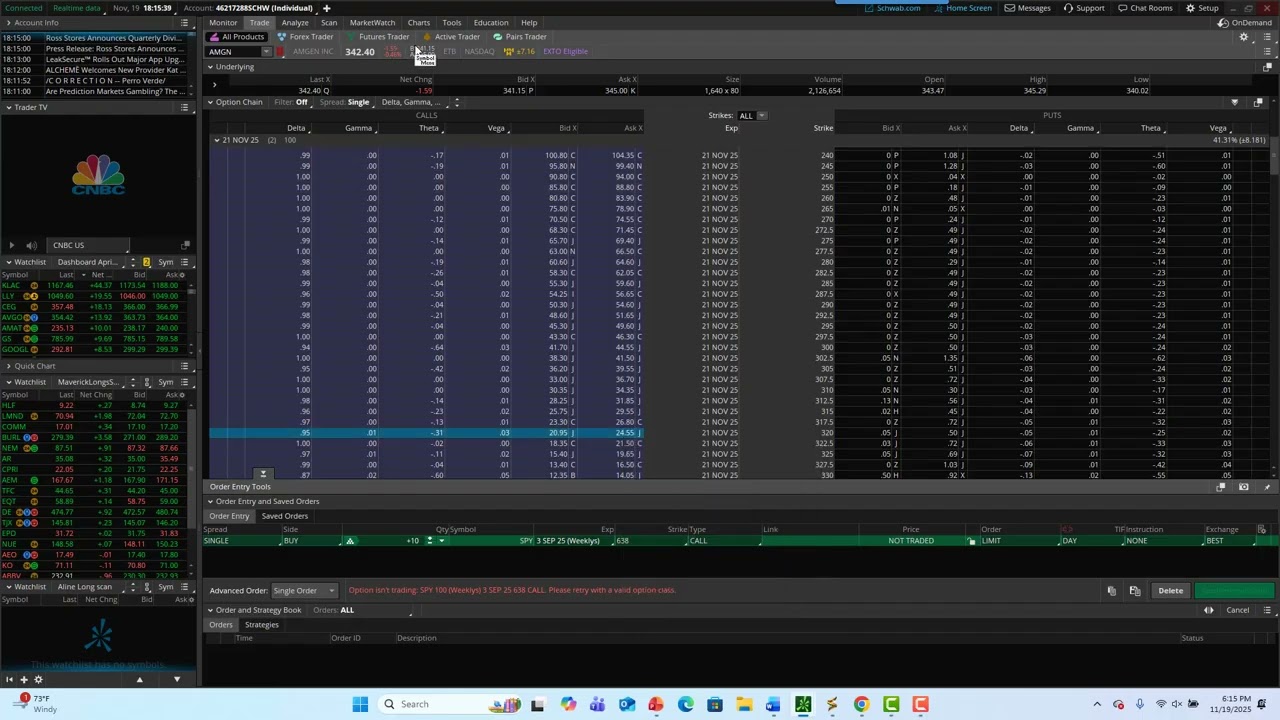The width and height of the screenshot is (1280, 720).
Task: Open the Scan tab
Action: click(329, 23)
